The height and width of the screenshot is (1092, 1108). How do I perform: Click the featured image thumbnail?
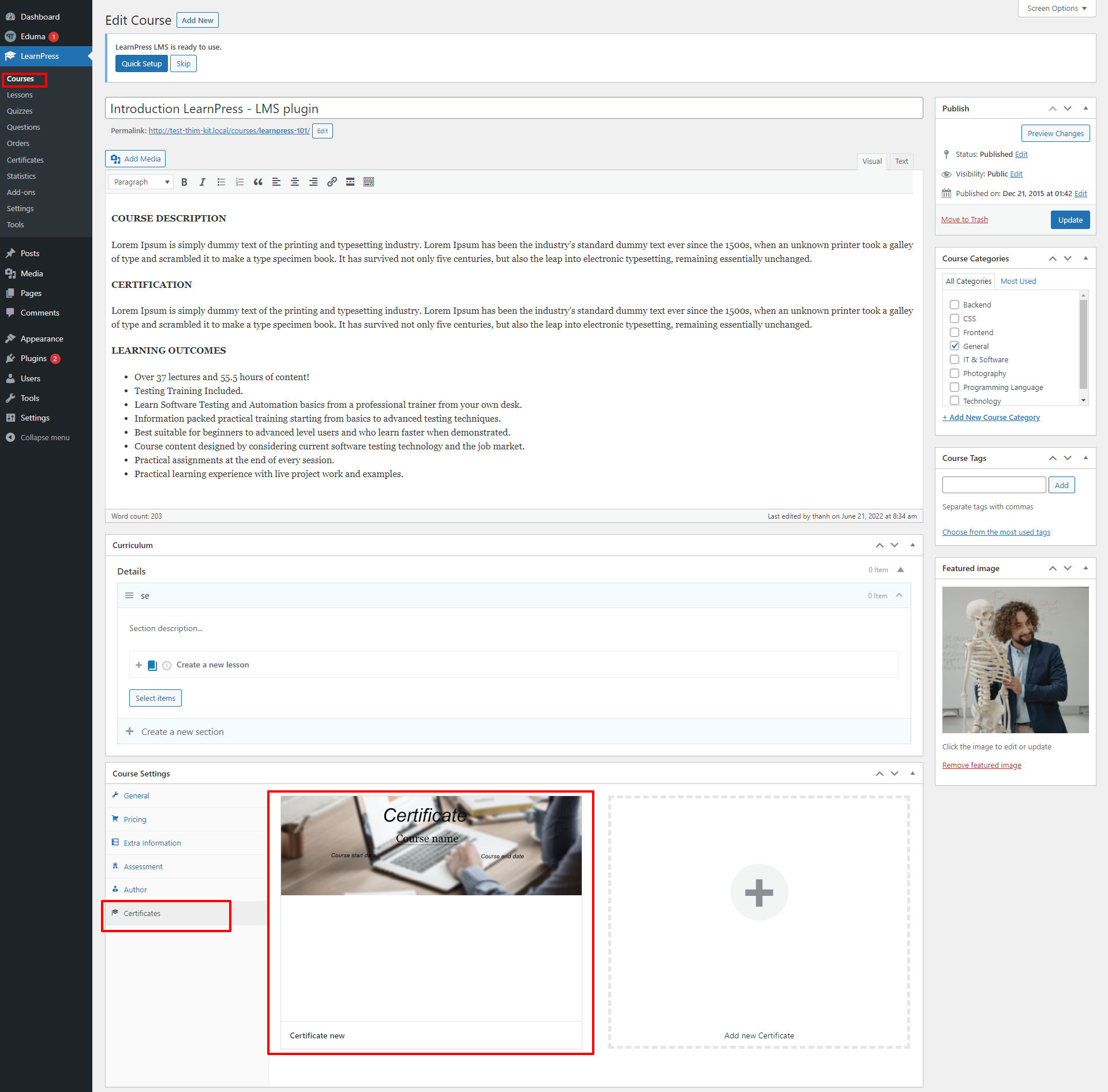tap(1015, 659)
